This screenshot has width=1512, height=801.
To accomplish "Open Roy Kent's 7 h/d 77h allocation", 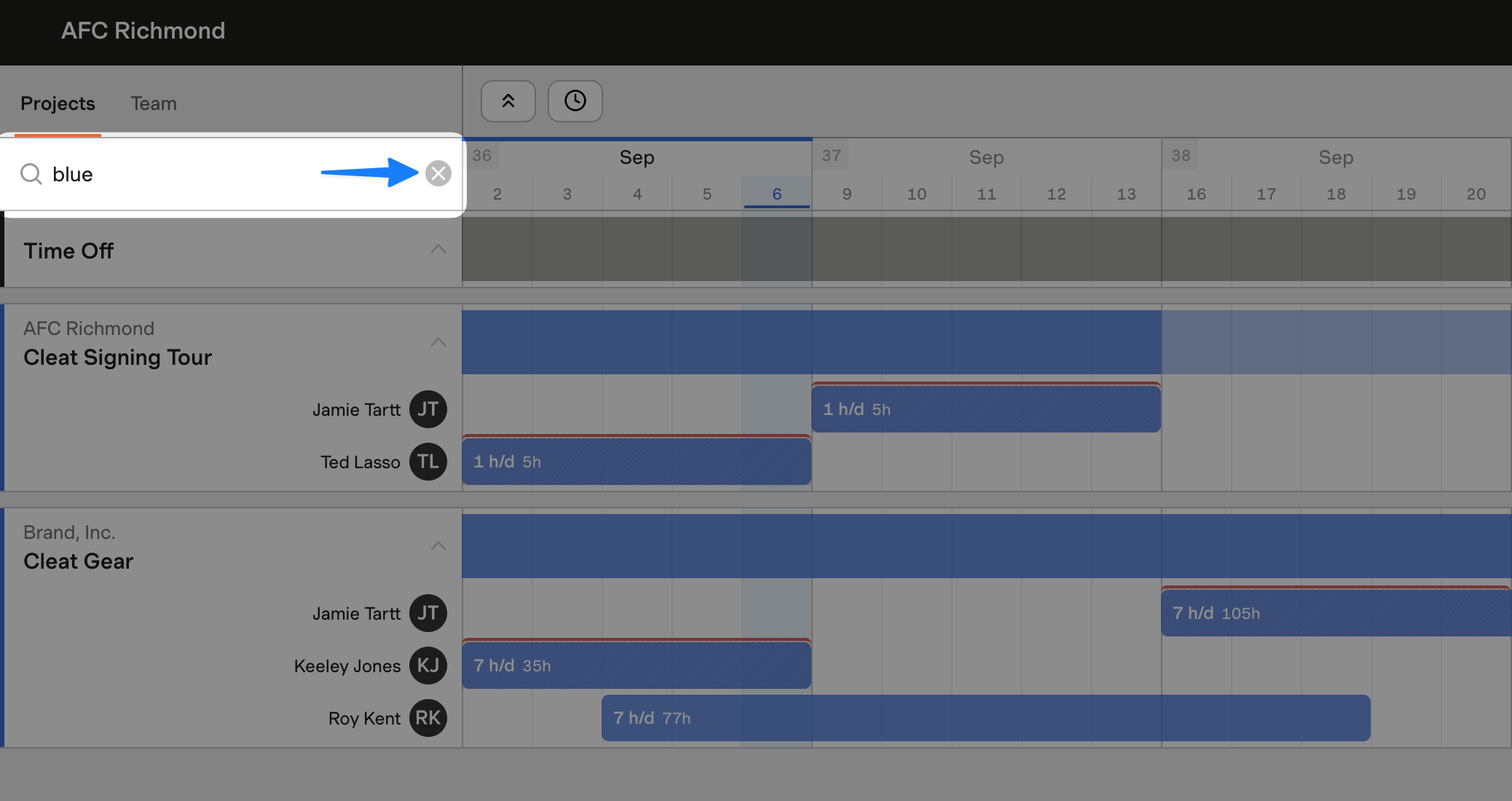I will pyautogui.click(x=986, y=718).
